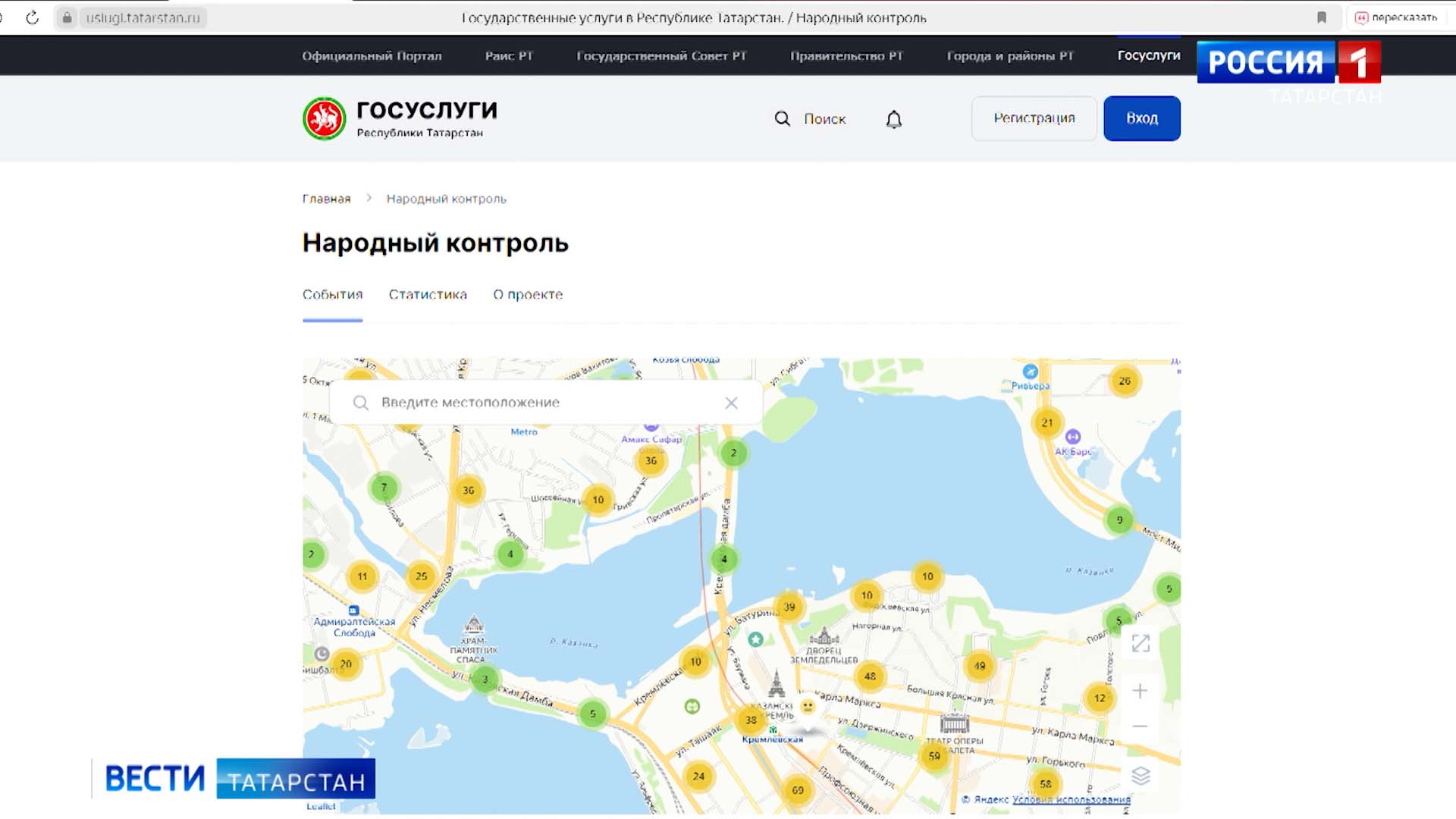The height and width of the screenshot is (819, 1456).
Task: Open the О проекте tab
Action: (x=528, y=294)
